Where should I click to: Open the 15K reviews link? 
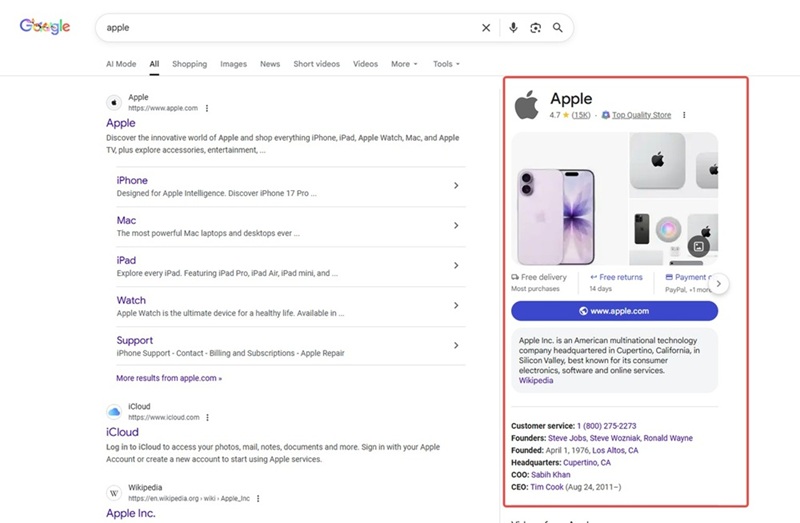point(581,115)
